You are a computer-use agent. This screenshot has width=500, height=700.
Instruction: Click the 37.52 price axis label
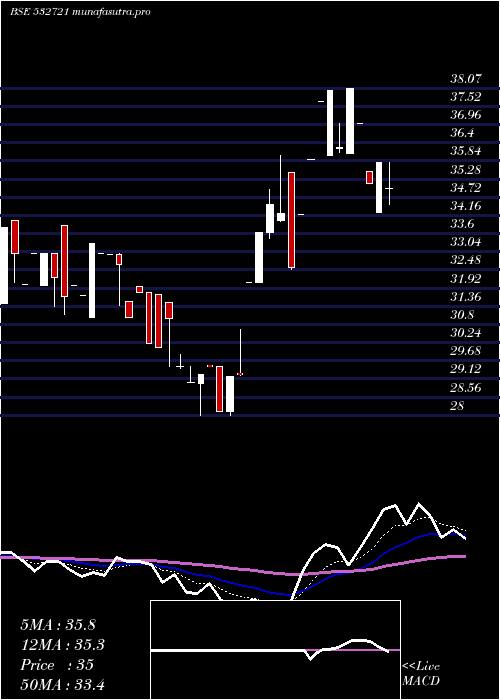(466, 97)
